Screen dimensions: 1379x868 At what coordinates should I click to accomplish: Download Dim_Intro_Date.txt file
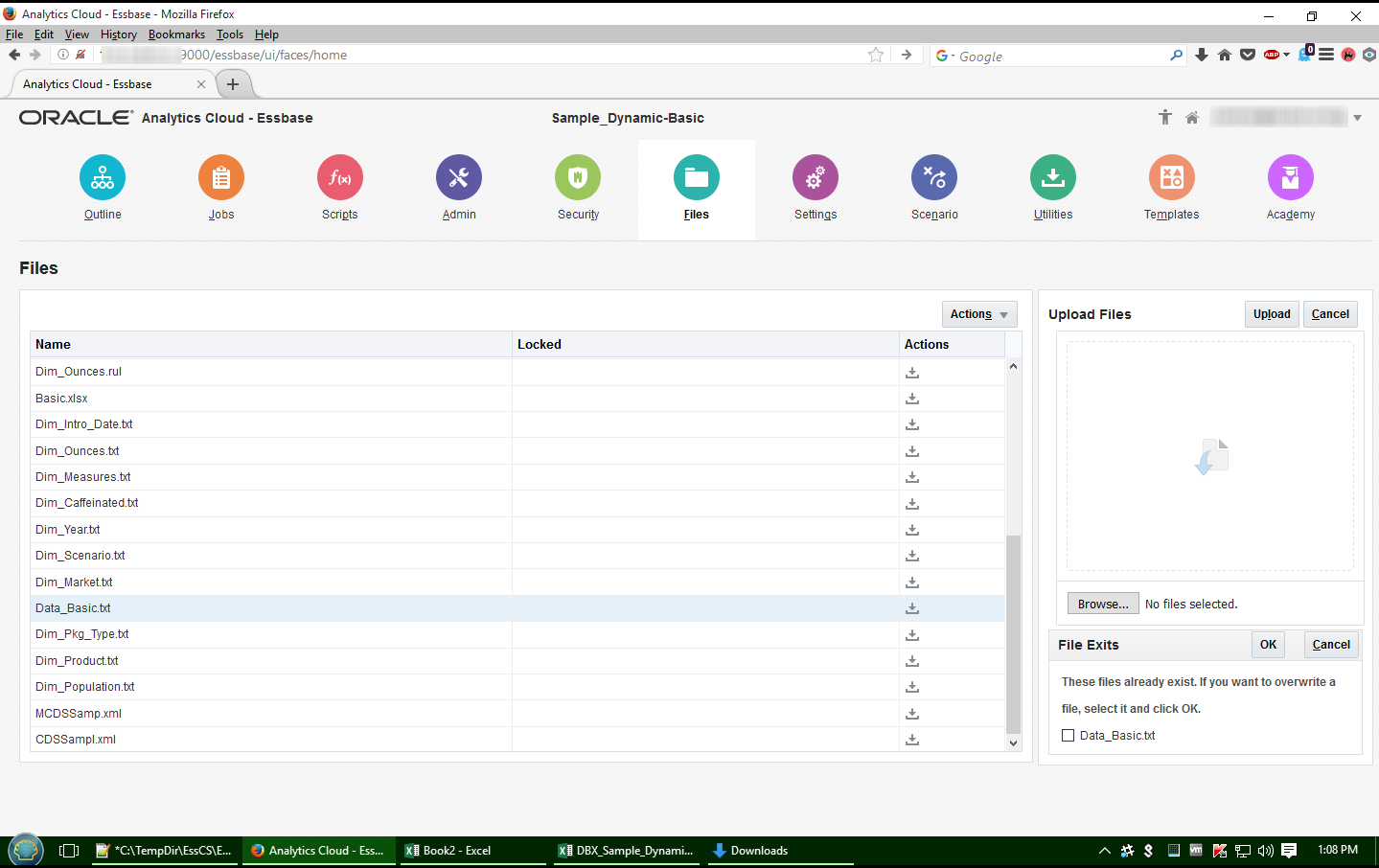tap(912, 424)
